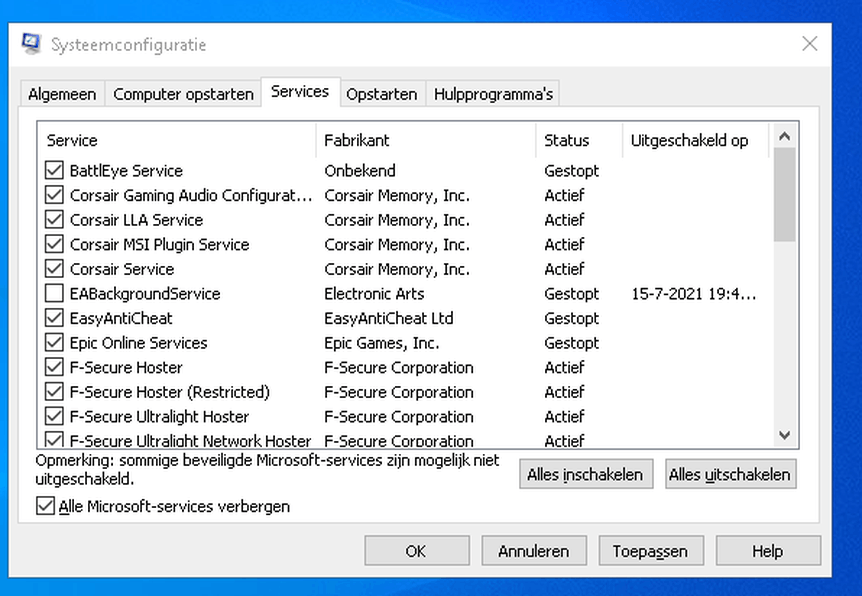Click the 15-7-2021 disabled date cell

694,294
